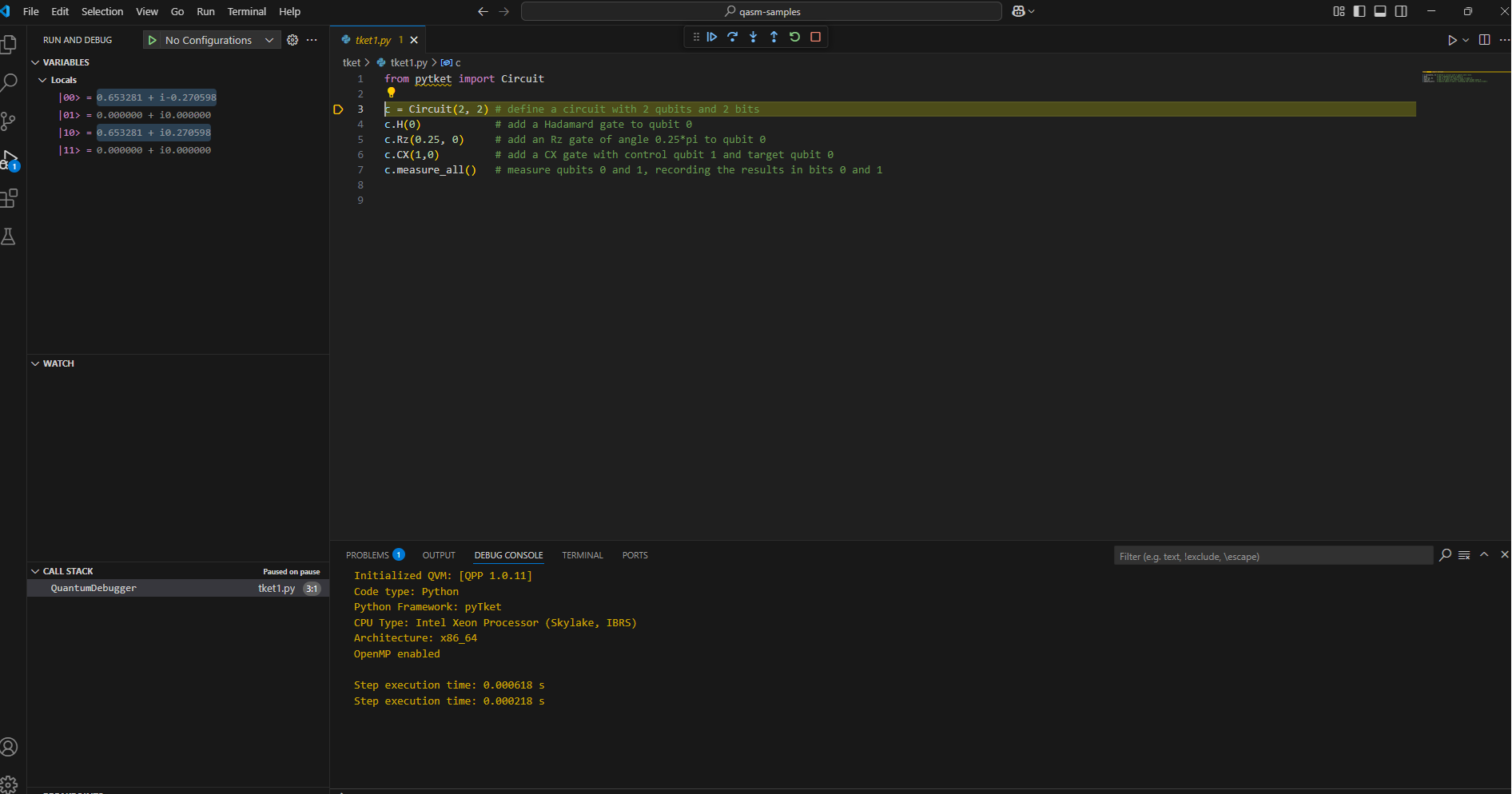Run Python file with editor play button
Viewport: 1512px width, 794px height.
click(1452, 40)
